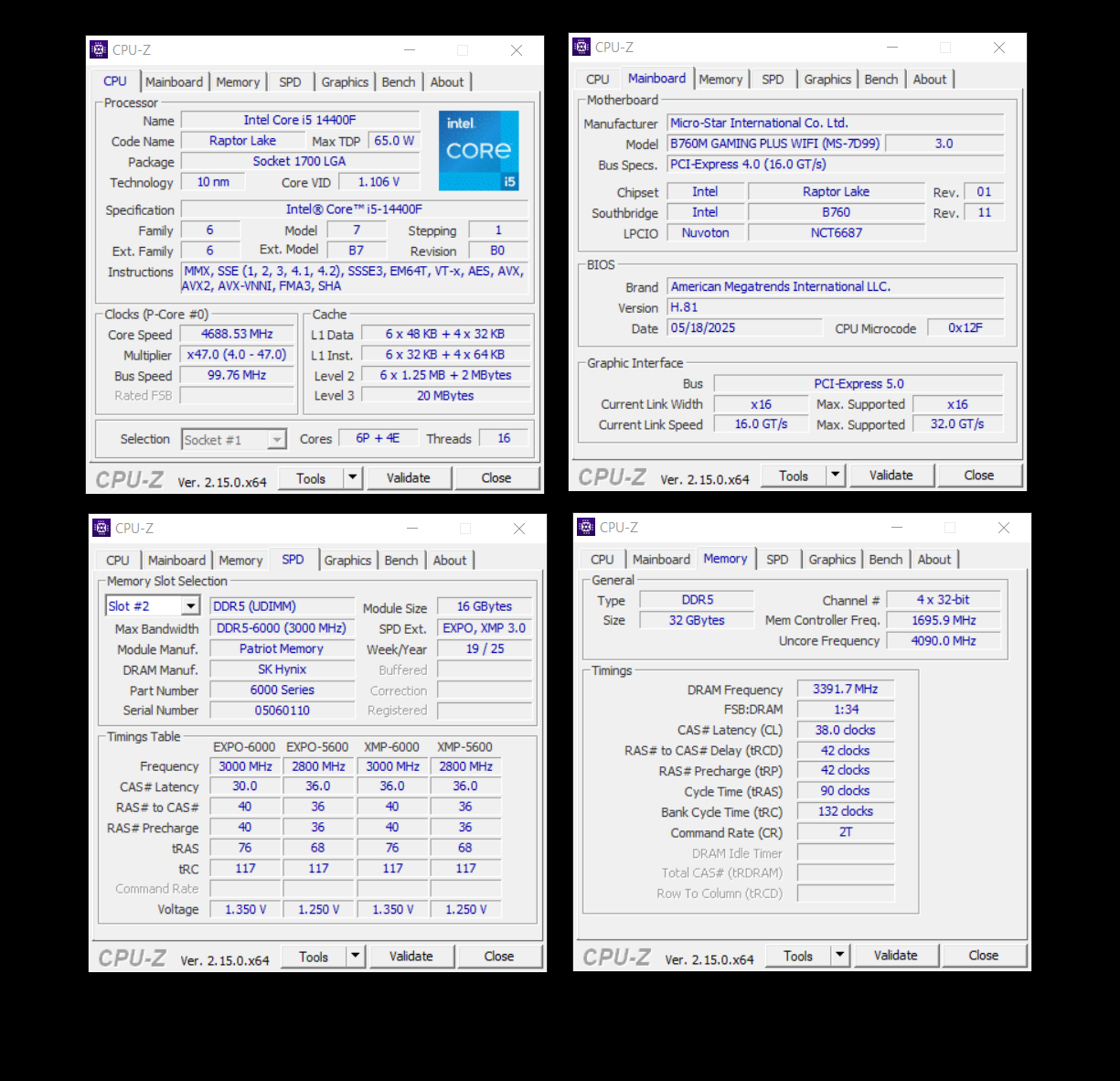Click Validate in the Memory window
Image resolution: width=1120 pixels, height=1081 pixels.
tap(895, 955)
